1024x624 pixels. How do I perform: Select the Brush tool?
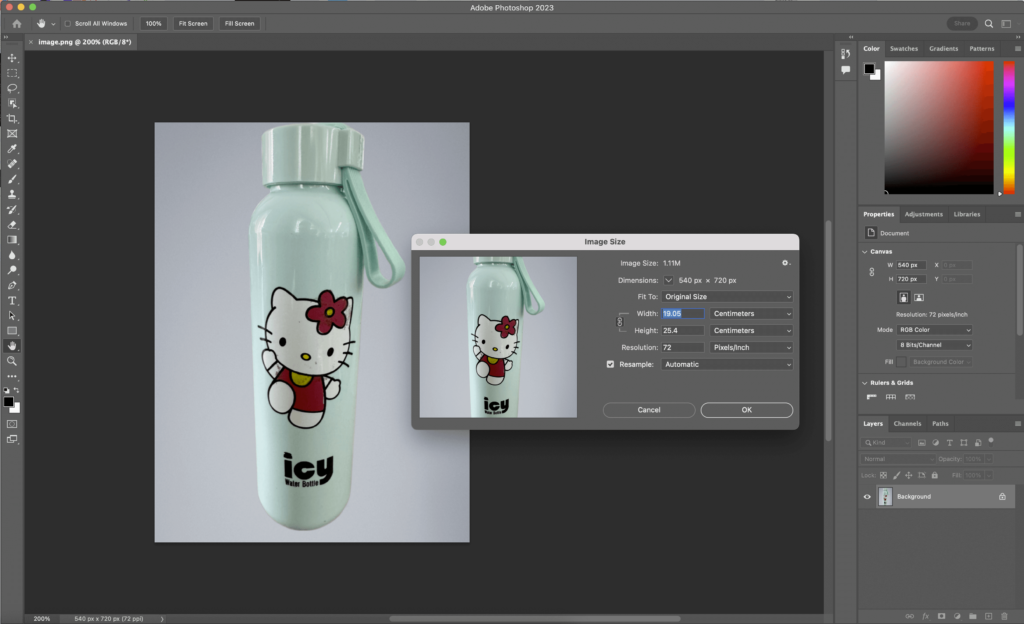click(12, 179)
